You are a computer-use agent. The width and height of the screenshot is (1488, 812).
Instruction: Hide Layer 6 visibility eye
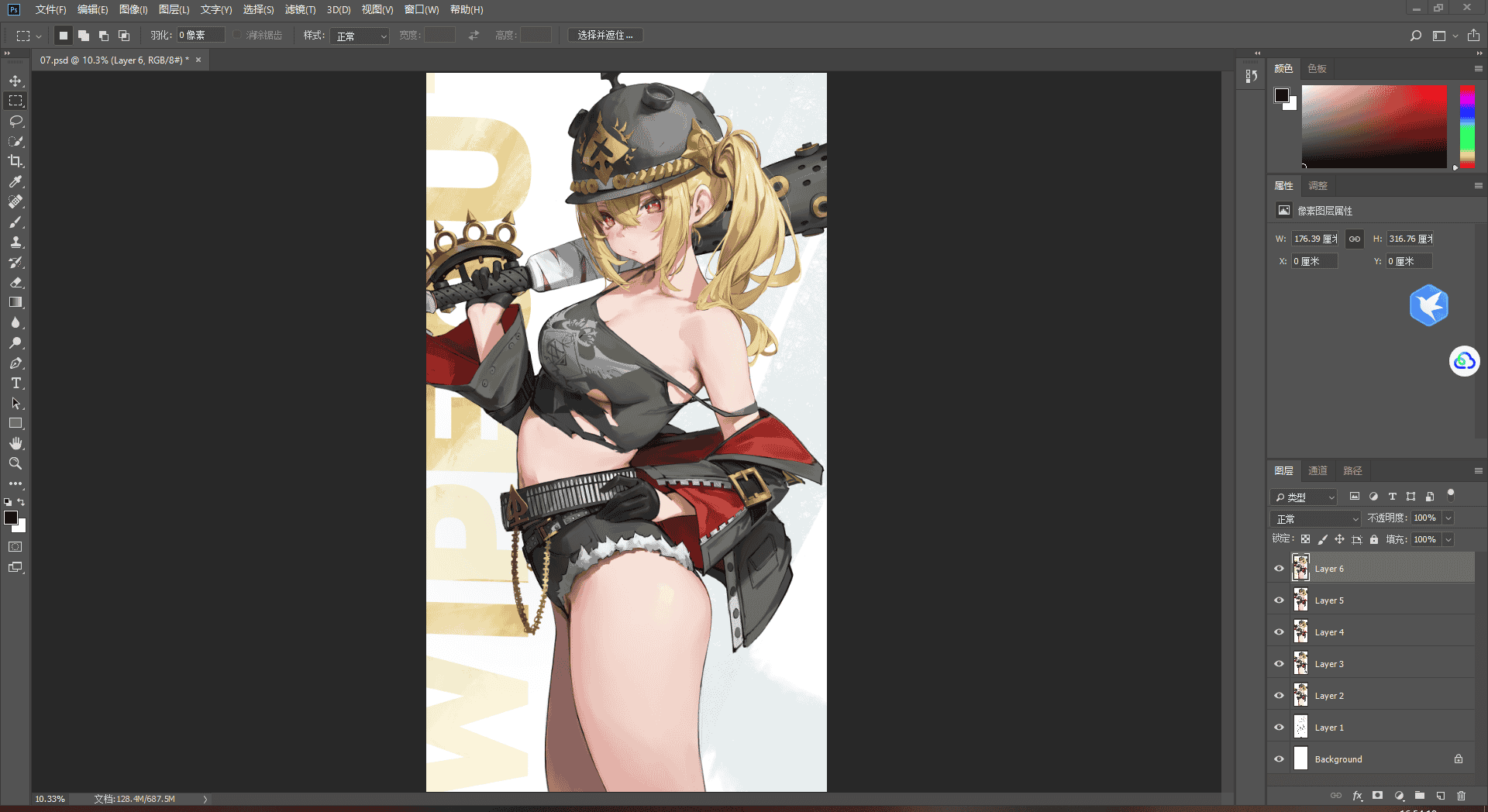pyautogui.click(x=1280, y=569)
